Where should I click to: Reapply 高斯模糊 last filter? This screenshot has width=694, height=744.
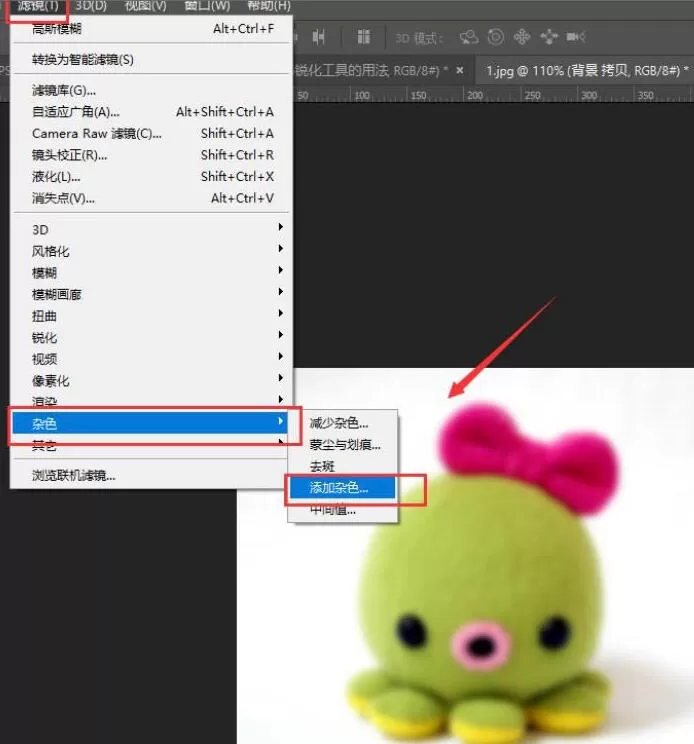pos(151,29)
